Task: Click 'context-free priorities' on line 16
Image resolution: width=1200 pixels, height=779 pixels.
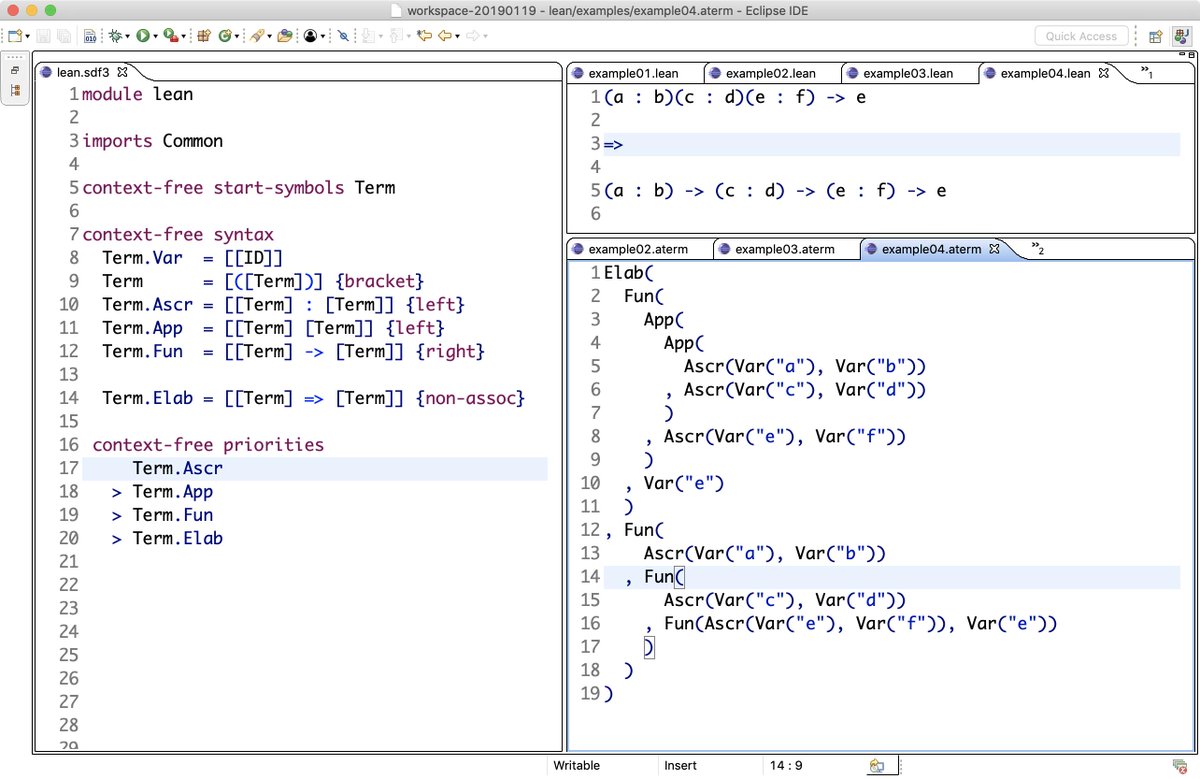Action: [x=208, y=445]
